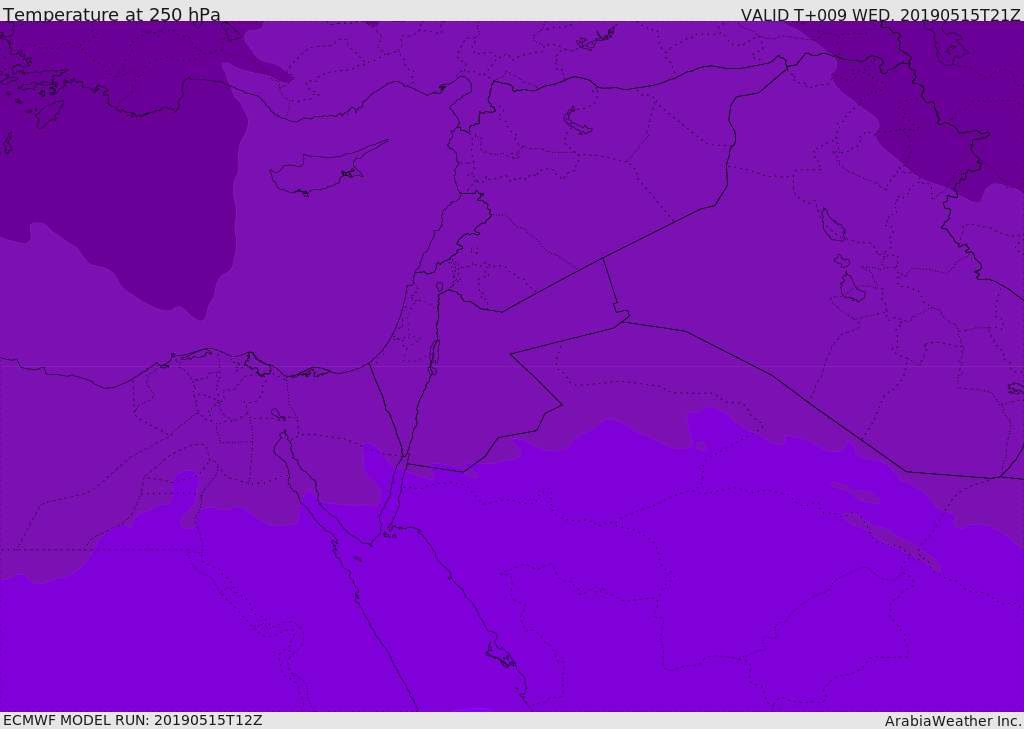Image resolution: width=1024 pixels, height=729 pixels.
Task: Click the 'ECMWF MODEL RUN: 20190515T12Z' label
Action: (133, 720)
